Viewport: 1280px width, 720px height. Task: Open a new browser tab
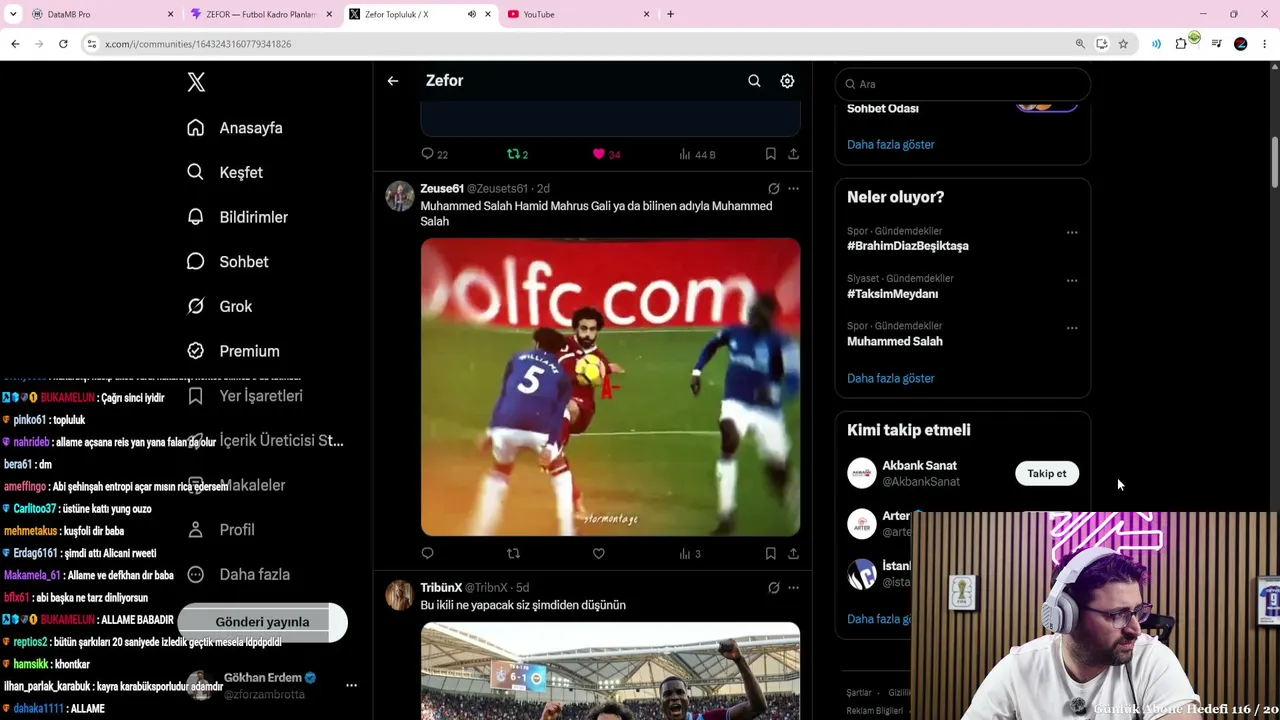[x=670, y=14]
